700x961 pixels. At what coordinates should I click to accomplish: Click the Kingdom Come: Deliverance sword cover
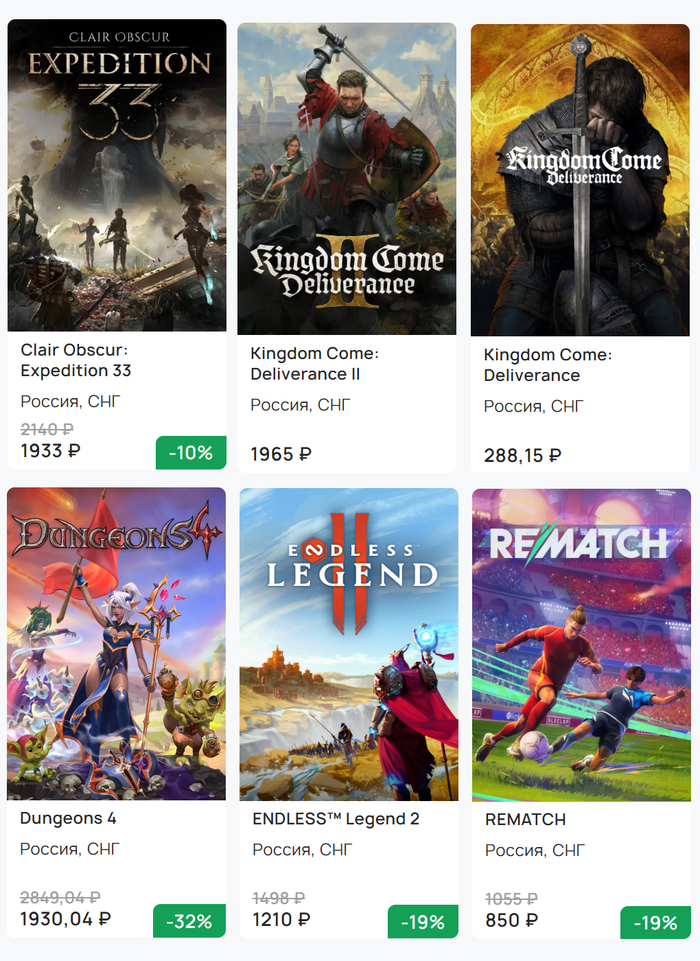tap(580, 180)
